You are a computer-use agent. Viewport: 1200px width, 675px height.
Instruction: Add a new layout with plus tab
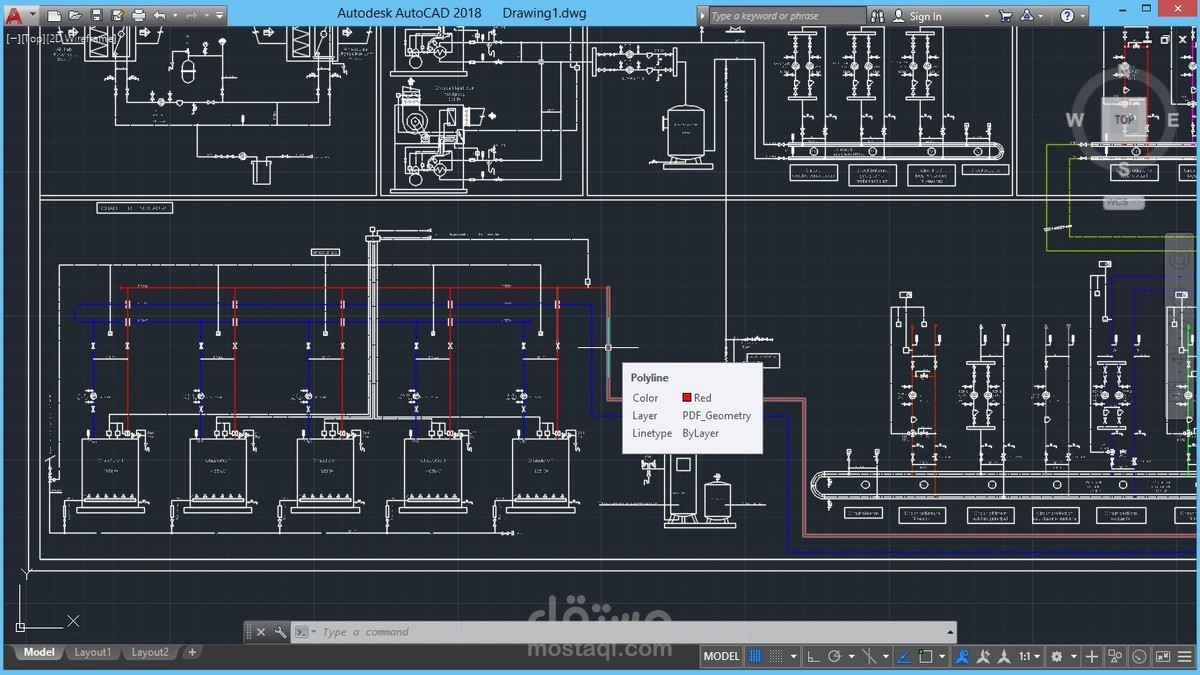tap(192, 652)
